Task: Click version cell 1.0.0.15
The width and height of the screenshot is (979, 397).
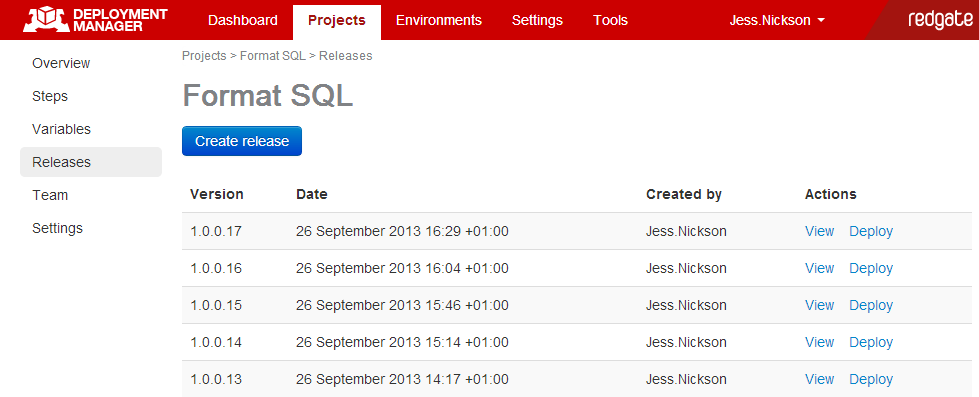Action: coord(216,305)
